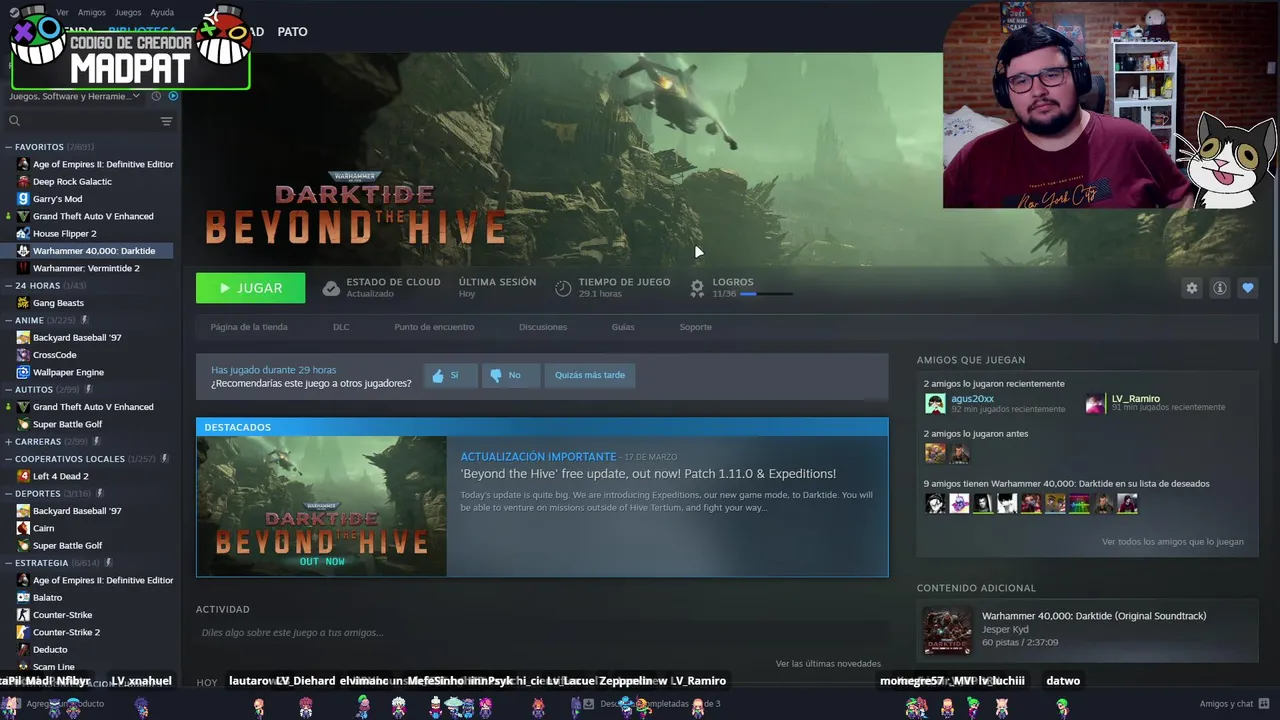Select Cairn game icon
The width and height of the screenshot is (1280, 720).
pos(23,528)
